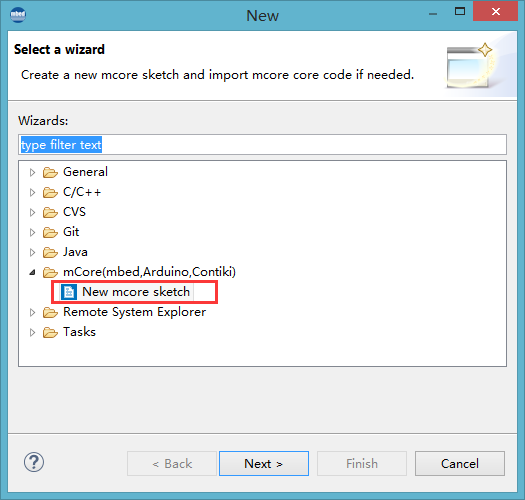The width and height of the screenshot is (525, 500).
Task: Click the CVS folder icon
Action: click(50, 212)
